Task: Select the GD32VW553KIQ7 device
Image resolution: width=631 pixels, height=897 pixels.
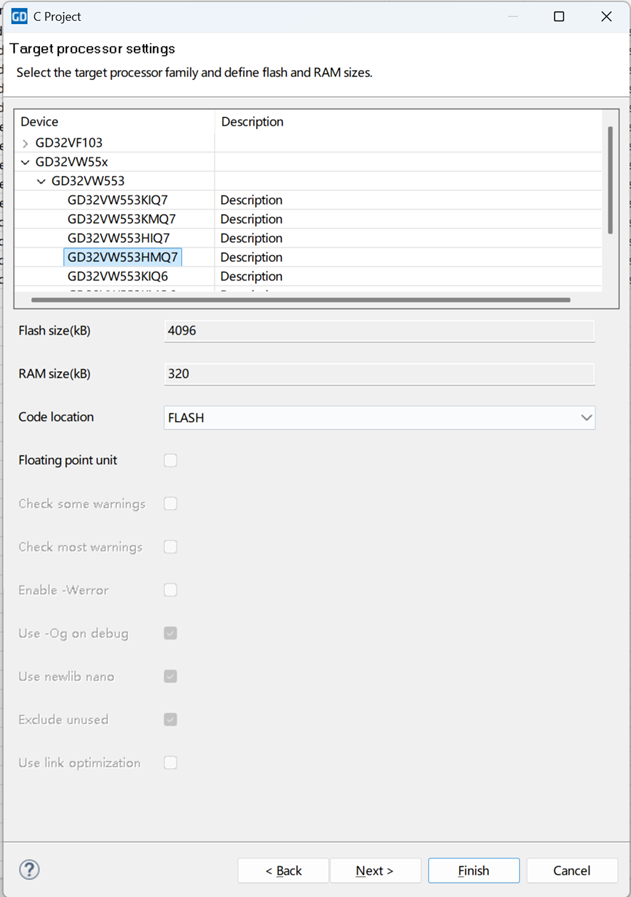Action: pos(118,200)
